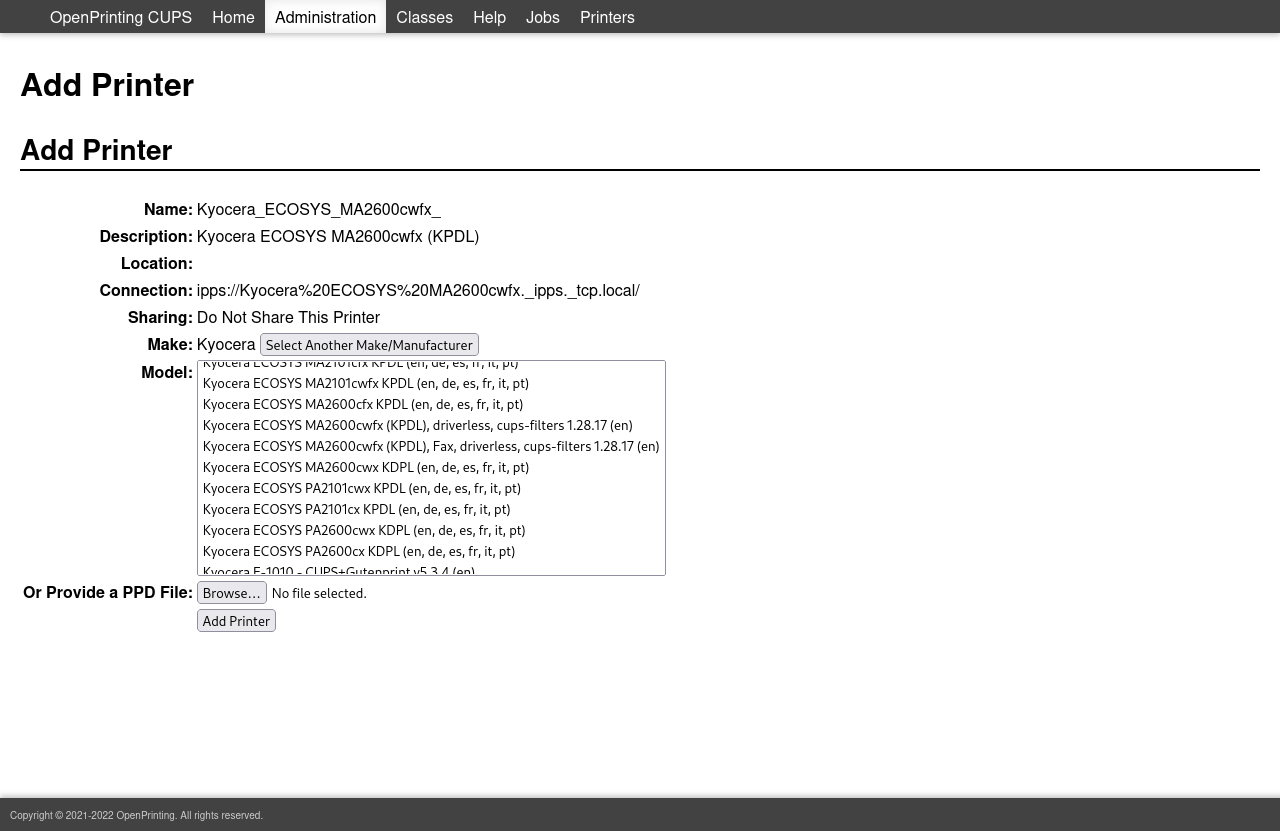The height and width of the screenshot is (831, 1280).
Task: Click the Add Printer submit button
Action: (236, 621)
